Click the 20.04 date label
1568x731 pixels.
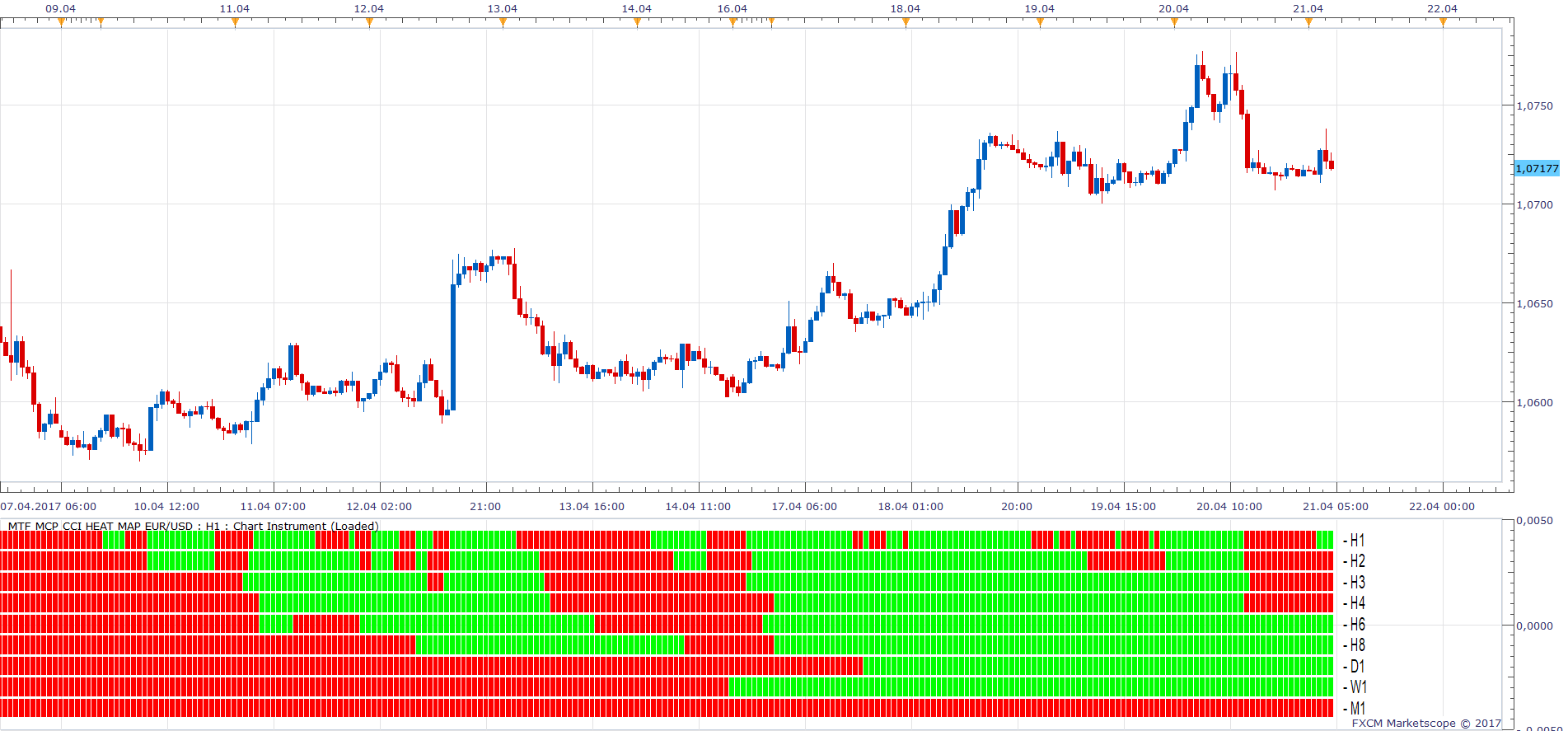(x=1174, y=8)
